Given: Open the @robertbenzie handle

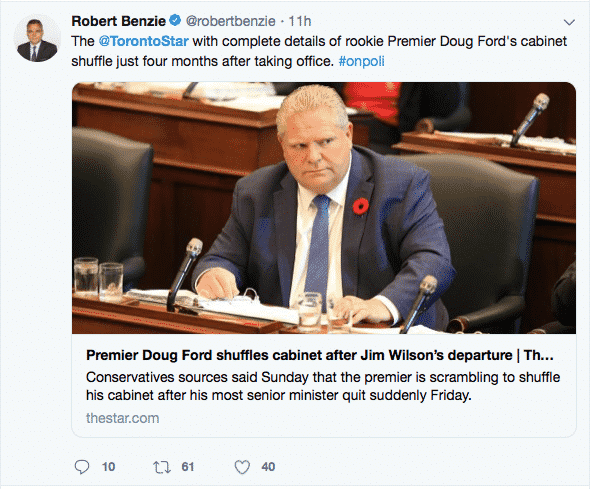Looking at the screenshot, I should 230,21.
